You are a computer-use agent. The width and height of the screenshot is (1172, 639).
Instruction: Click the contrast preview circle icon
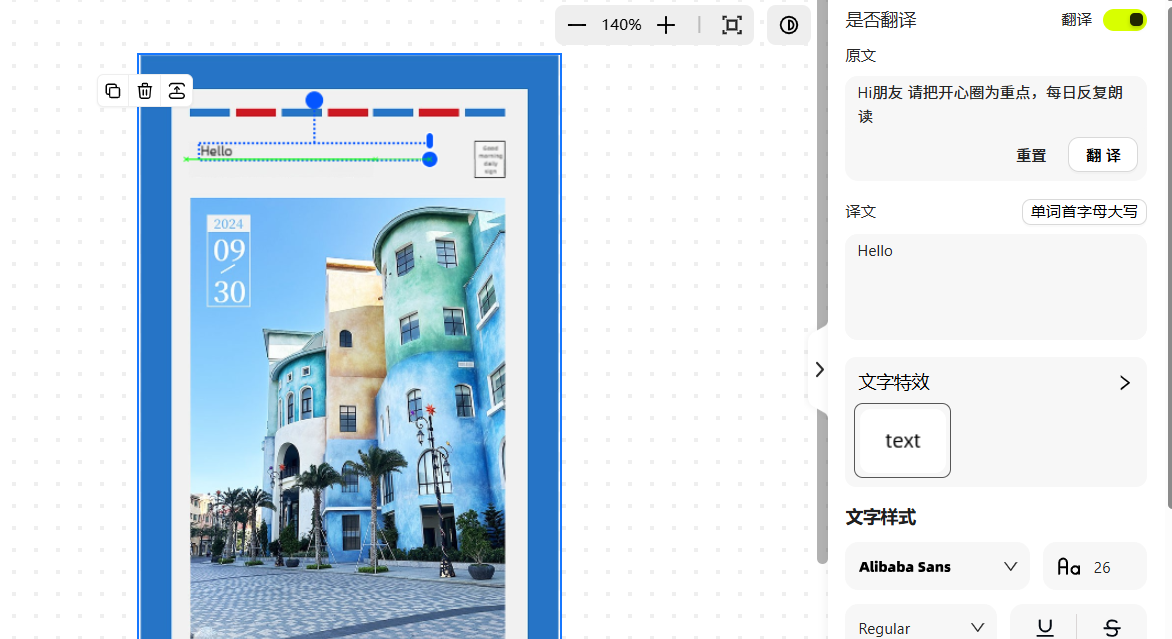[x=789, y=25]
